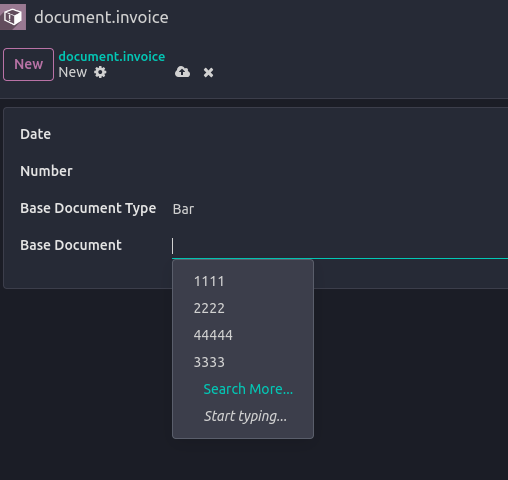Click the New record status text
Screen dimensions: 508x480
click(x=72, y=72)
